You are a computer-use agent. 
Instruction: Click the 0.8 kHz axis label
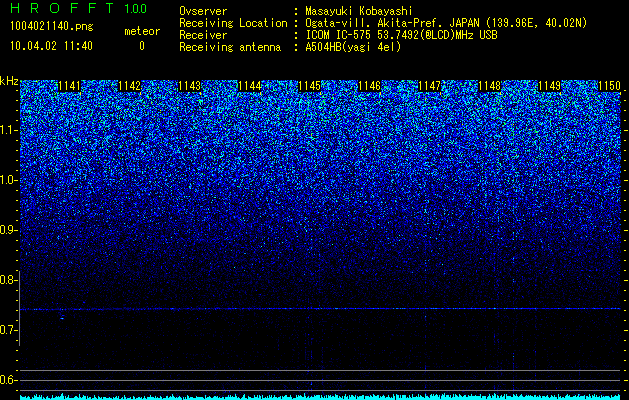point(8,280)
